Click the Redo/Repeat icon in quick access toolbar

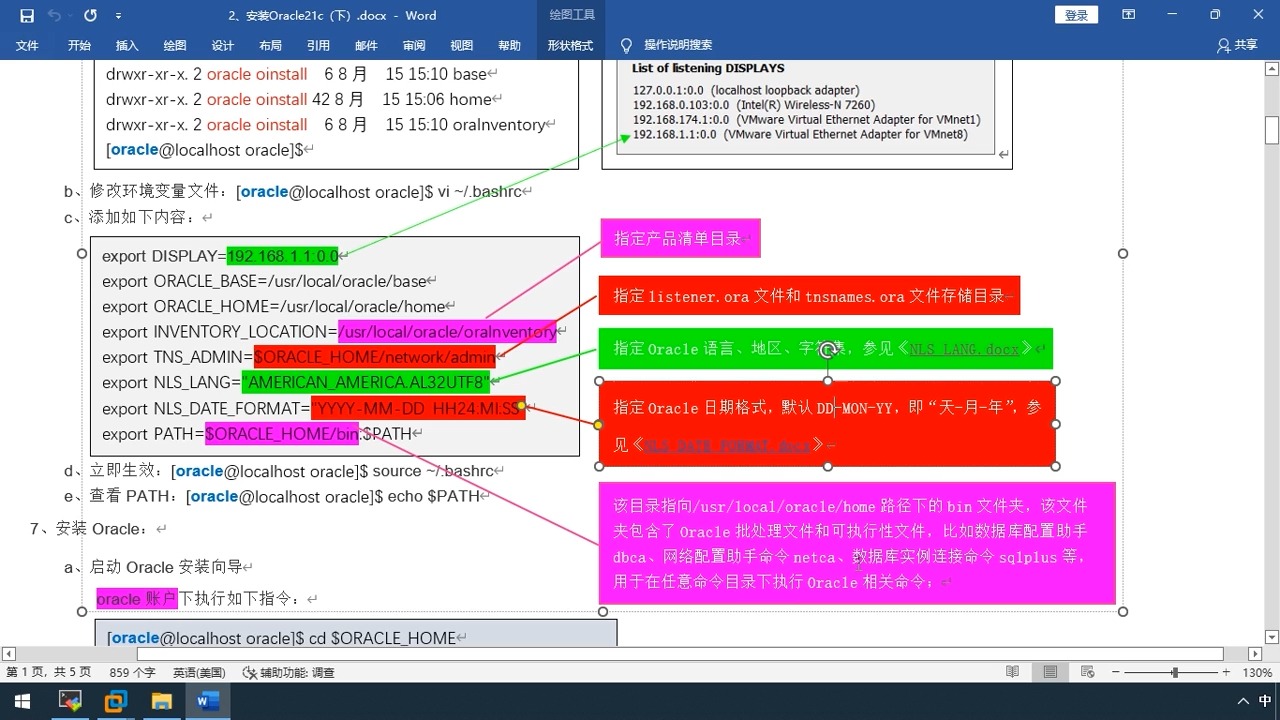point(90,15)
